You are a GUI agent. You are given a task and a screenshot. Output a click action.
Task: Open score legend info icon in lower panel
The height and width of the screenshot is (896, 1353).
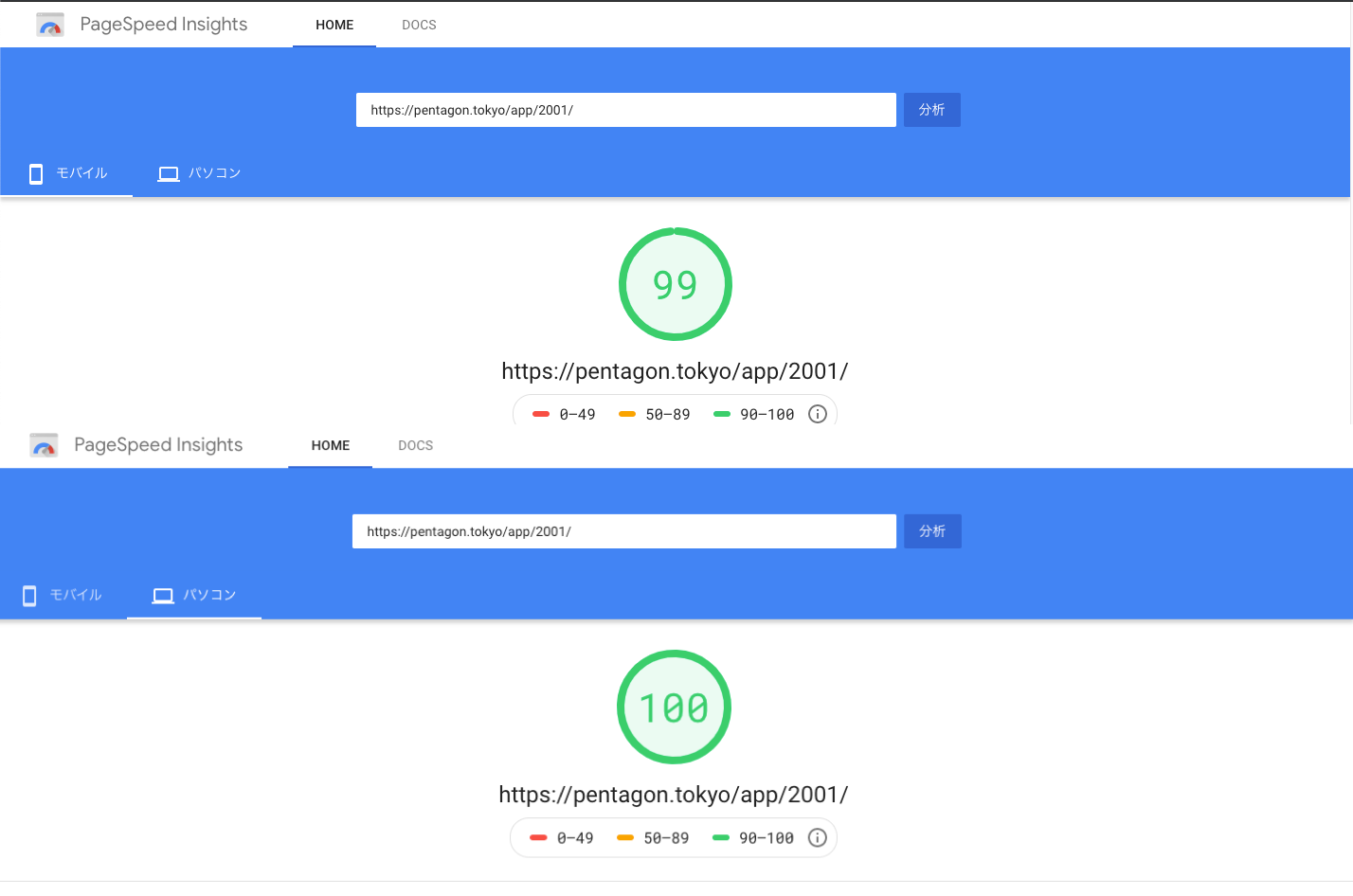click(818, 837)
